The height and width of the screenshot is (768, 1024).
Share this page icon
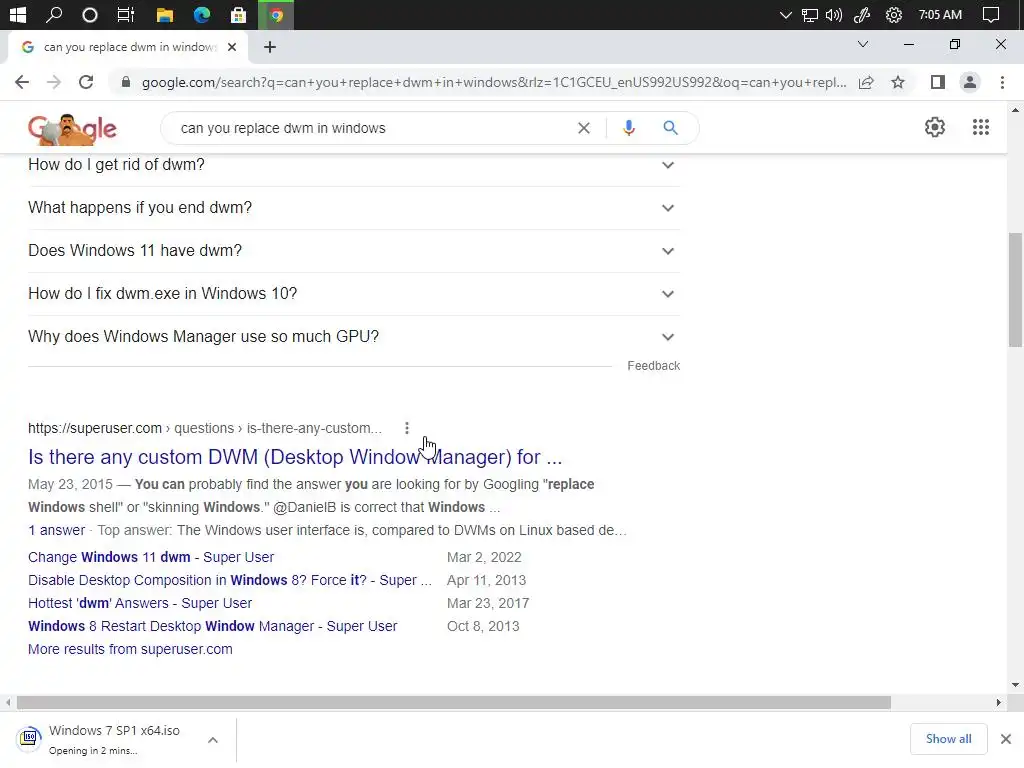pyautogui.click(x=866, y=82)
